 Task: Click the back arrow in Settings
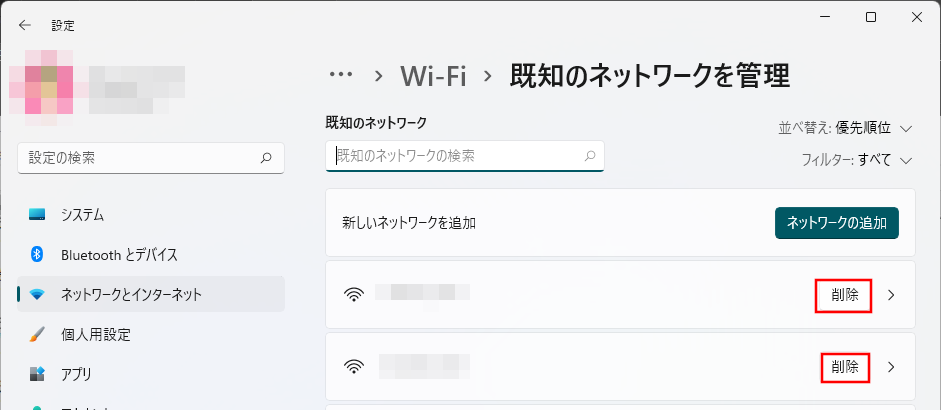[x=25, y=25]
